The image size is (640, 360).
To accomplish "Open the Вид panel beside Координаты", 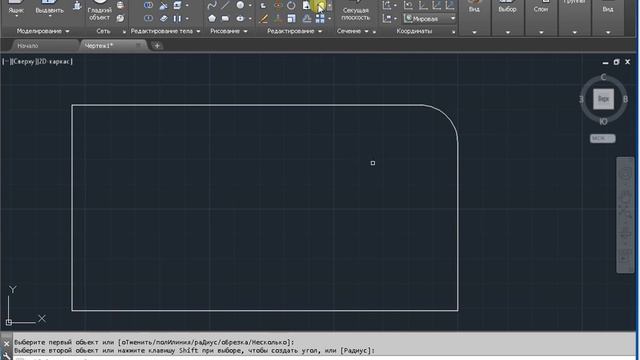I will 474,17.
